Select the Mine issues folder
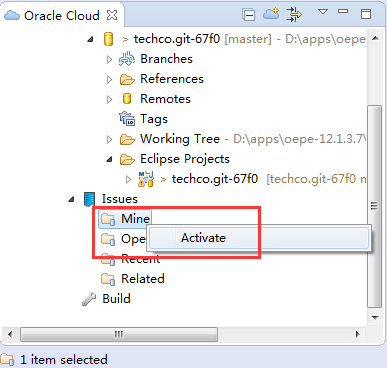This screenshot has height=368, width=387. coord(125,219)
